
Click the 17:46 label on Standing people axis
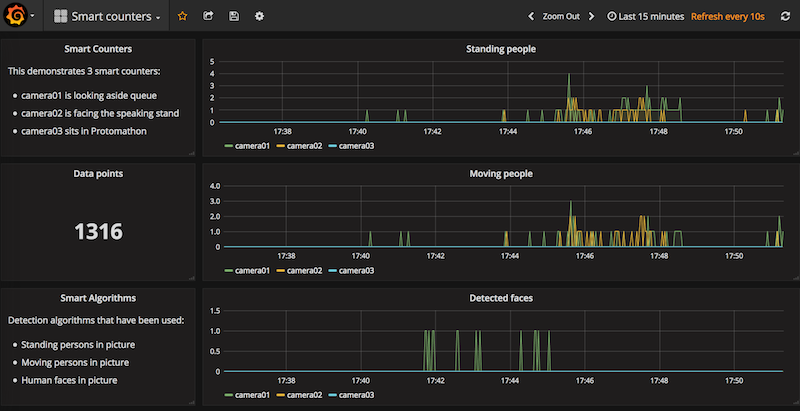click(583, 131)
